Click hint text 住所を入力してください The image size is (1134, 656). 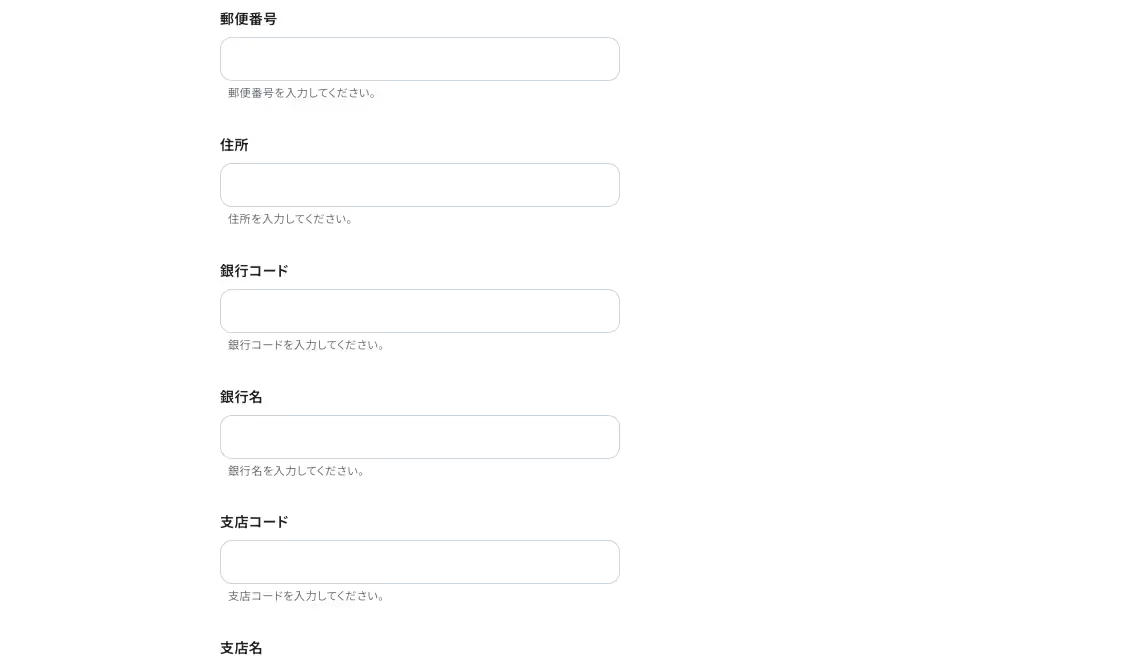(290, 219)
